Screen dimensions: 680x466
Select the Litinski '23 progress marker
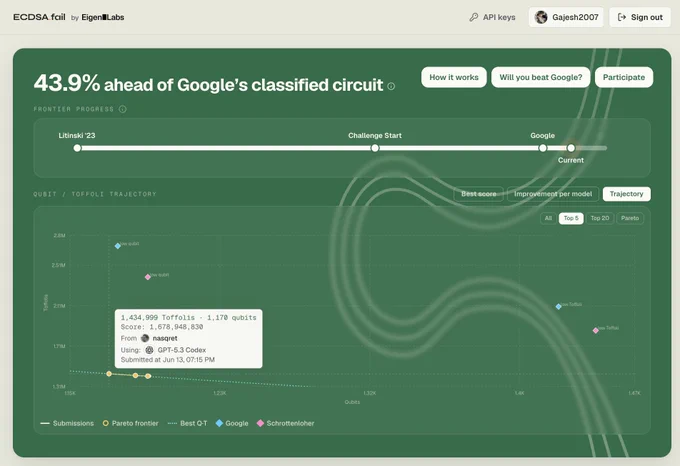coord(77,148)
